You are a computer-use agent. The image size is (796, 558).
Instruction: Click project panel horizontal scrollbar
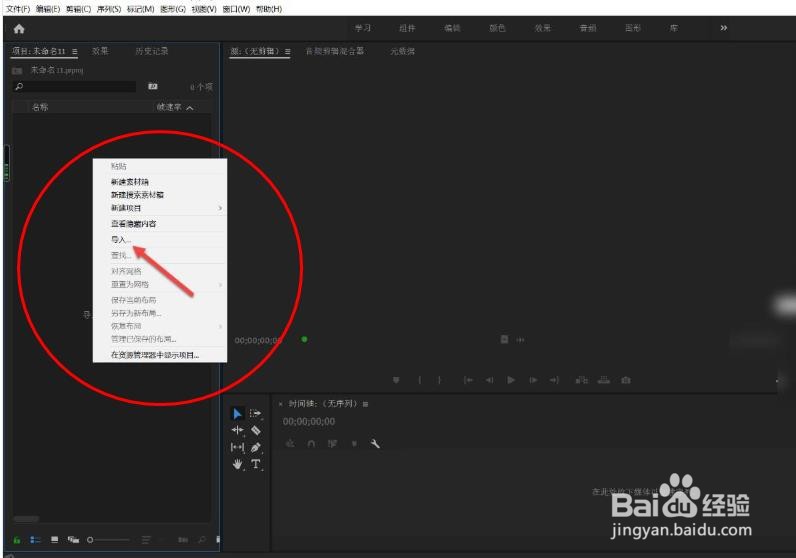pos(26,519)
